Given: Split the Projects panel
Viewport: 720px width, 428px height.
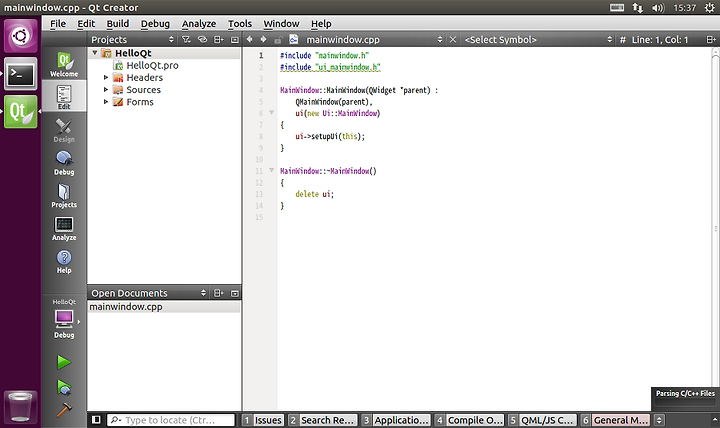Looking at the screenshot, I should click(219, 39).
